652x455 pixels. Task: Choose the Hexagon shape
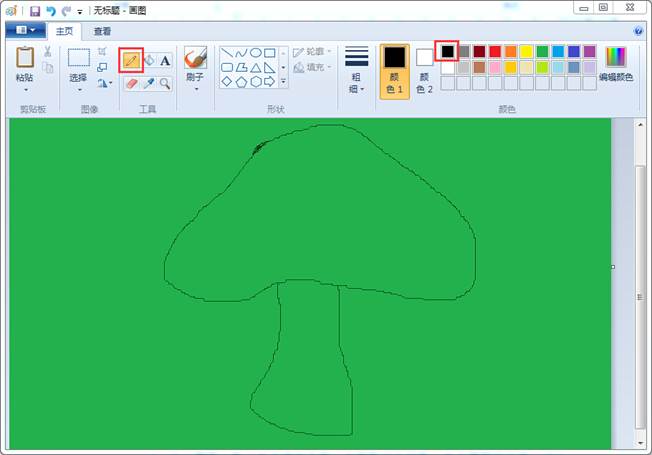256,82
